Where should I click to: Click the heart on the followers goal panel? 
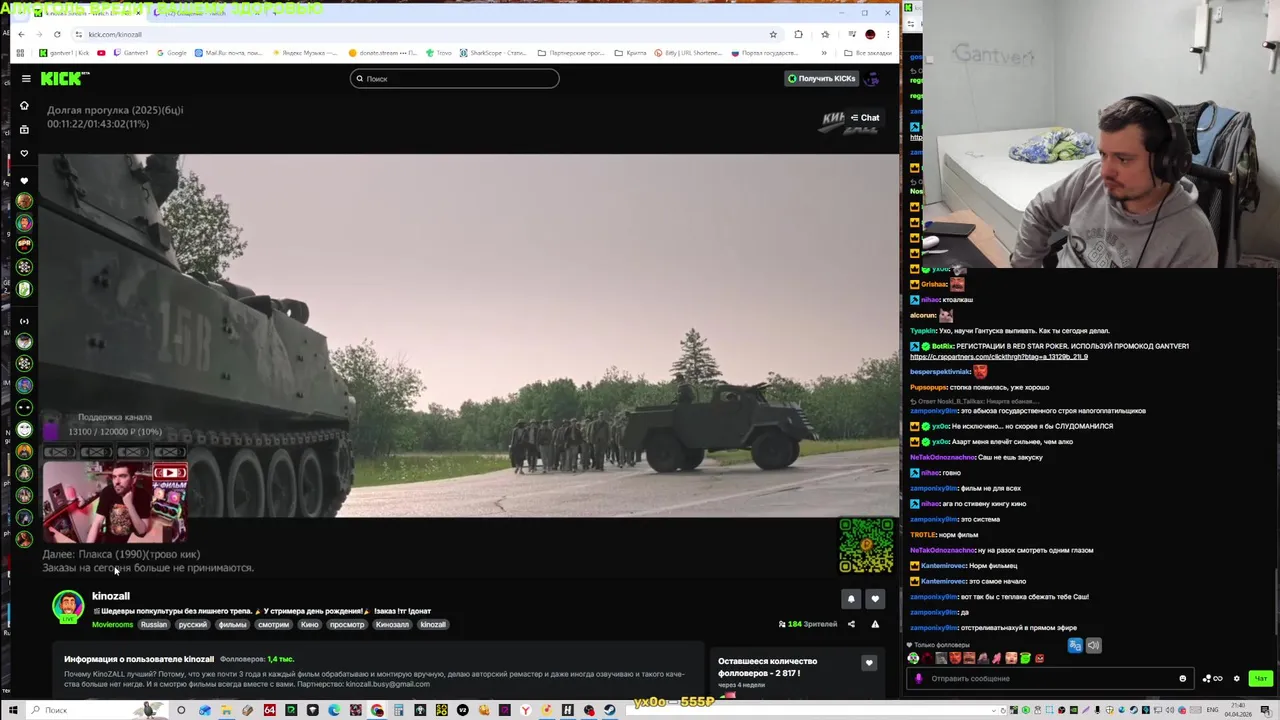click(x=869, y=663)
